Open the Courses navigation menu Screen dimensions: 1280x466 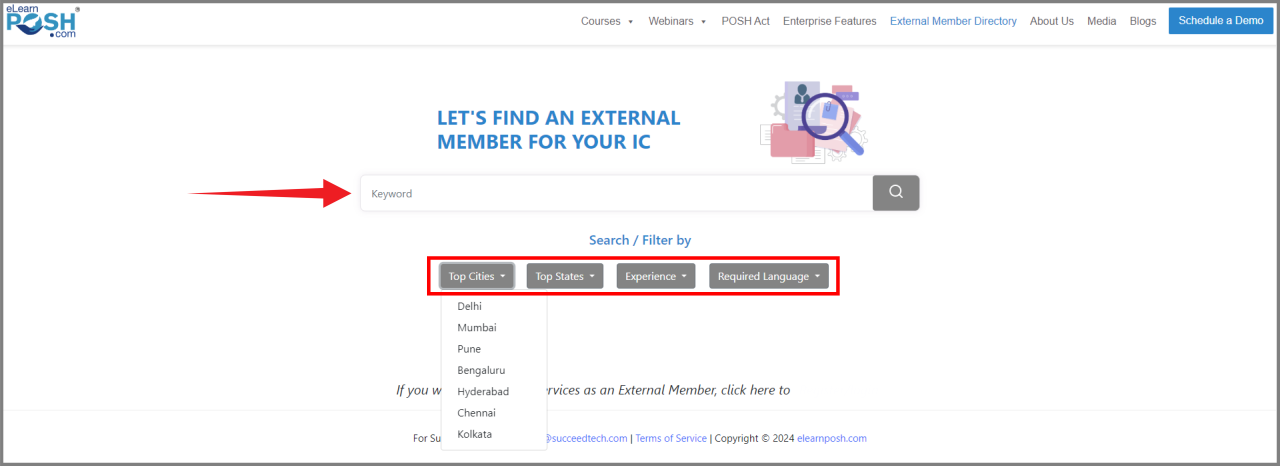(607, 21)
